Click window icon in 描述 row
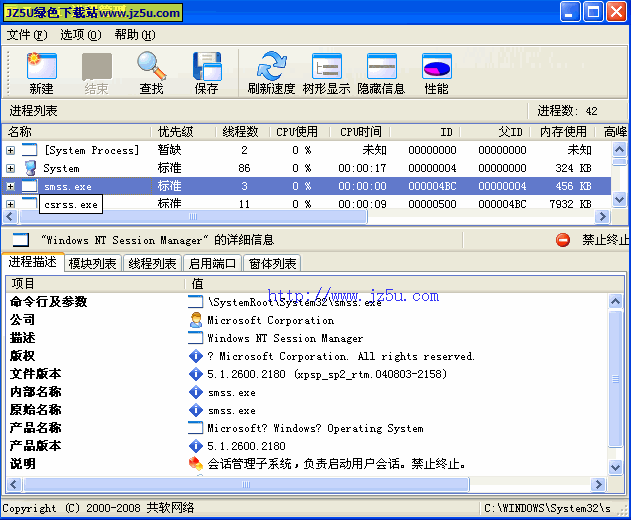This screenshot has height=520, width=631. (x=196, y=338)
